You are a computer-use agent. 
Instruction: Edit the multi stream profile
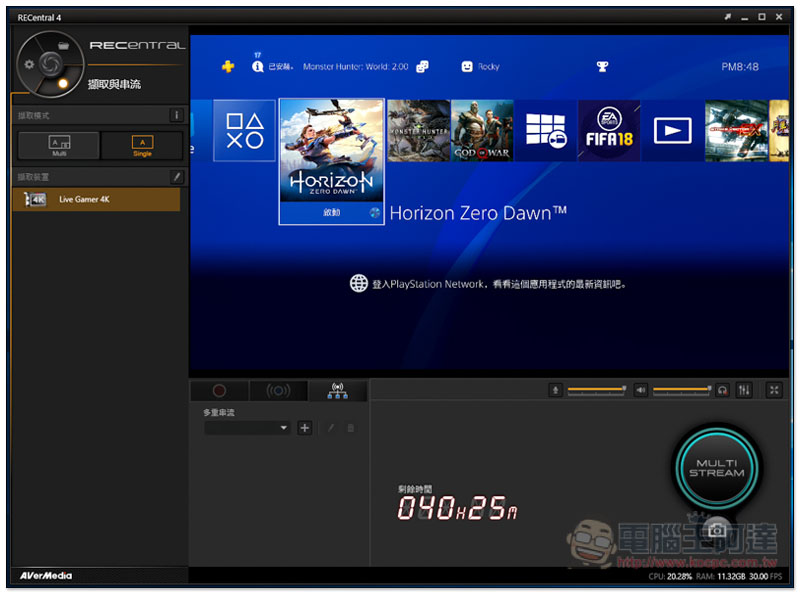click(331, 428)
